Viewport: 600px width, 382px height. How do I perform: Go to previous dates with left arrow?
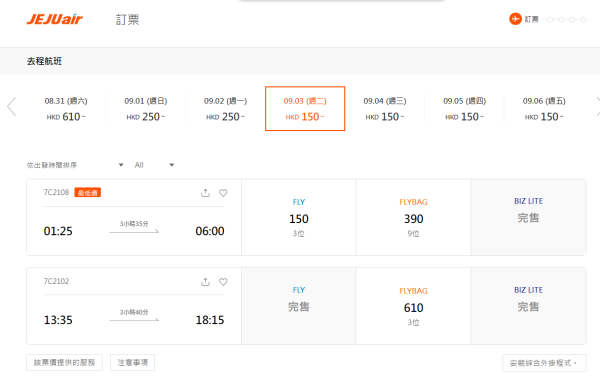pos(12,106)
